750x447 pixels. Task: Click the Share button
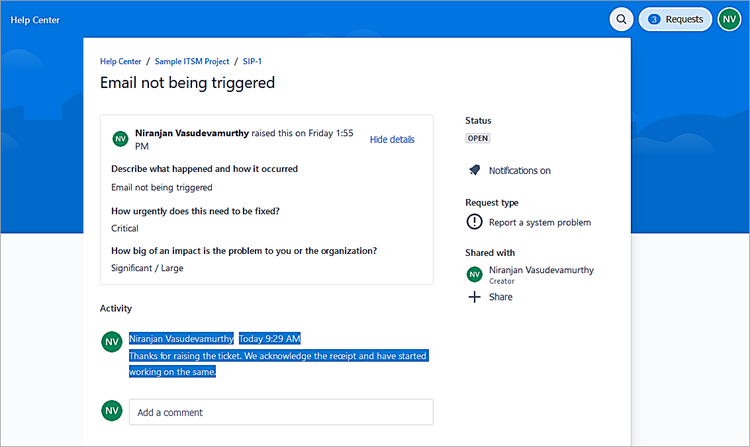coord(501,297)
